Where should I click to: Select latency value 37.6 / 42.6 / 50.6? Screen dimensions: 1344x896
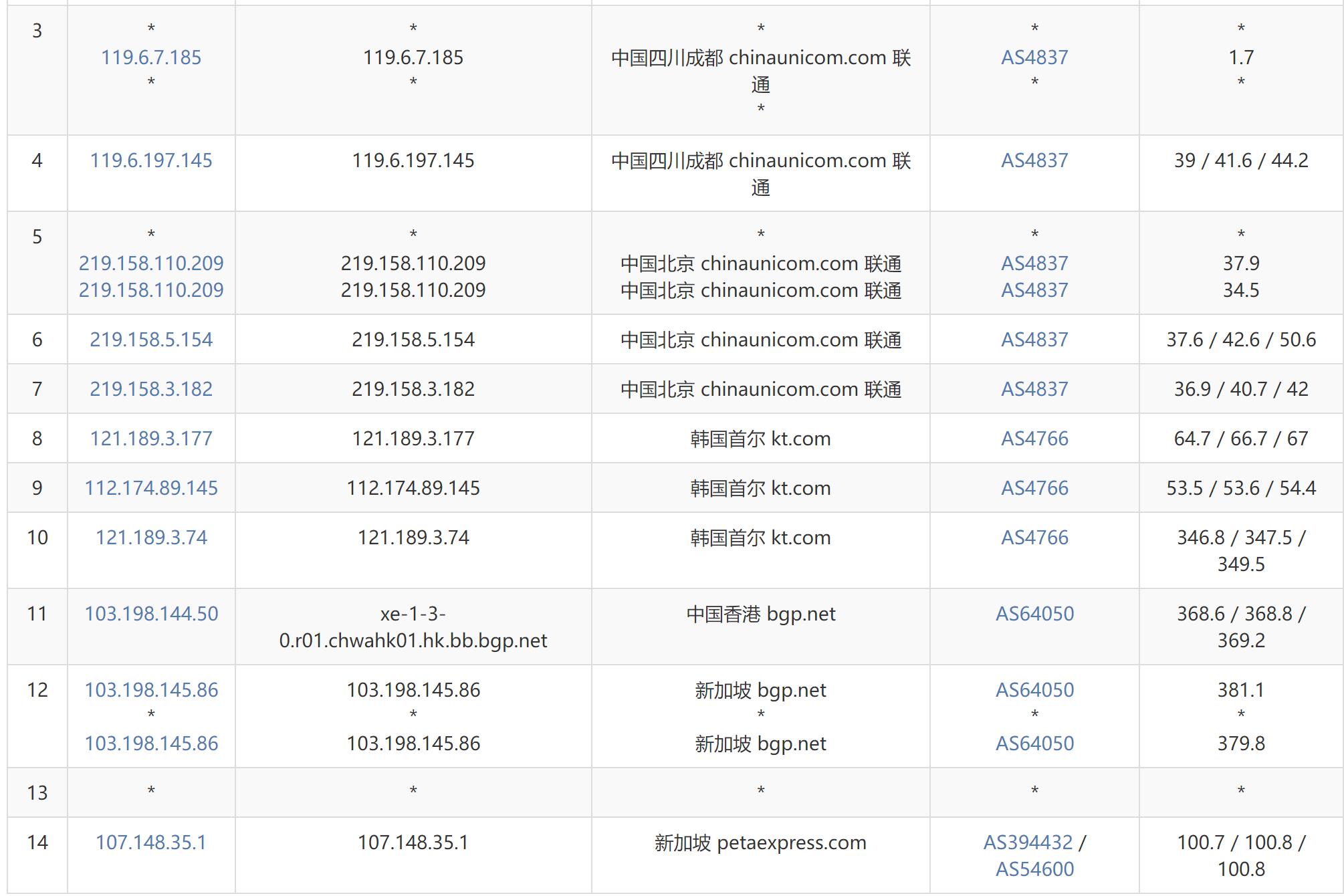coord(1241,340)
